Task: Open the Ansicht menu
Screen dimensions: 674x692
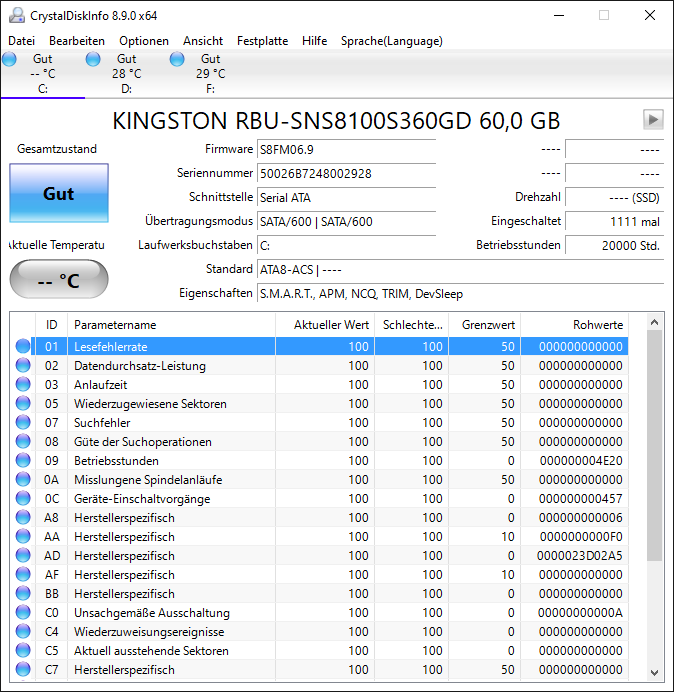Action: point(203,41)
